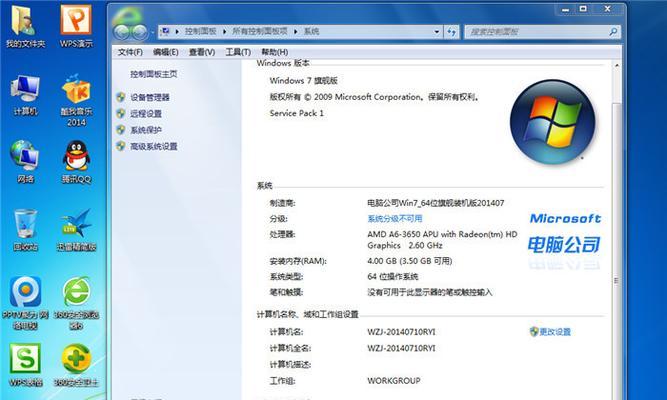Click 系统 breadcrumb segment
Screen dimensions: 667x400
311,31
